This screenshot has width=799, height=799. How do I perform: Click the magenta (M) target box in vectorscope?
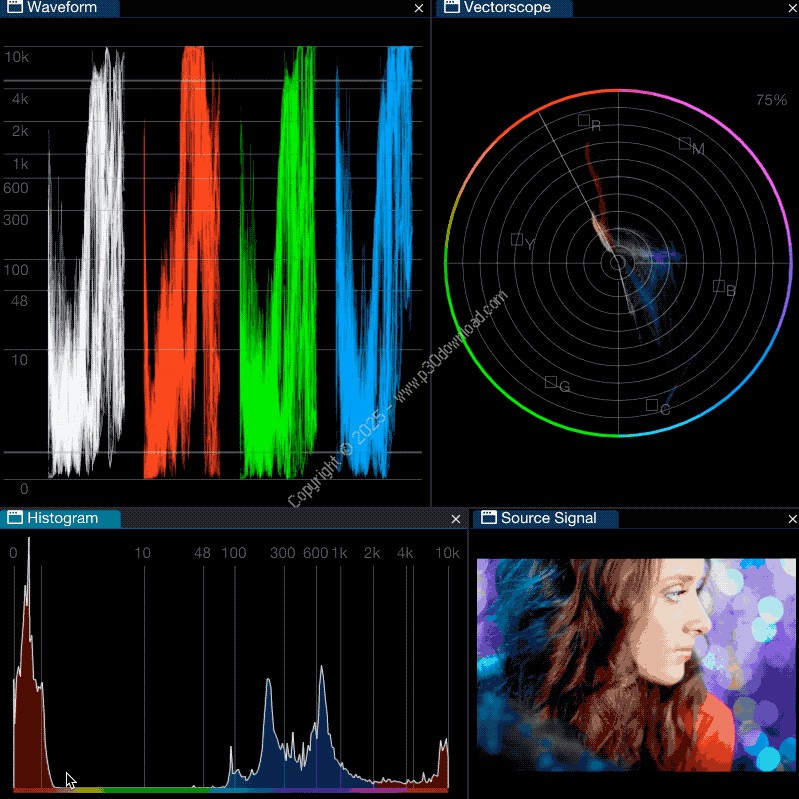pyautogui.click(x=685, y=143)
